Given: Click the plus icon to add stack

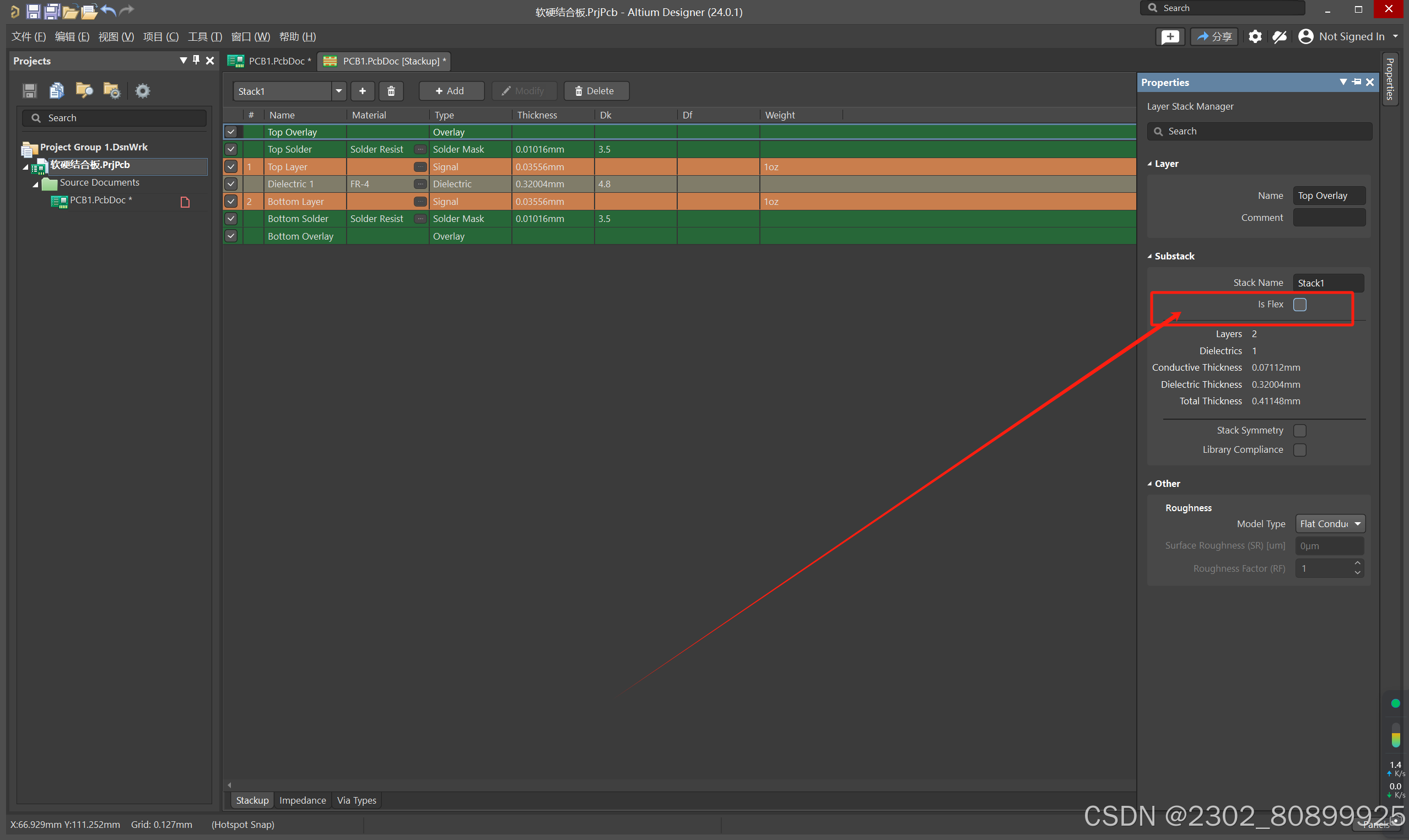Looking at the screenshot, I should point(362,91).
